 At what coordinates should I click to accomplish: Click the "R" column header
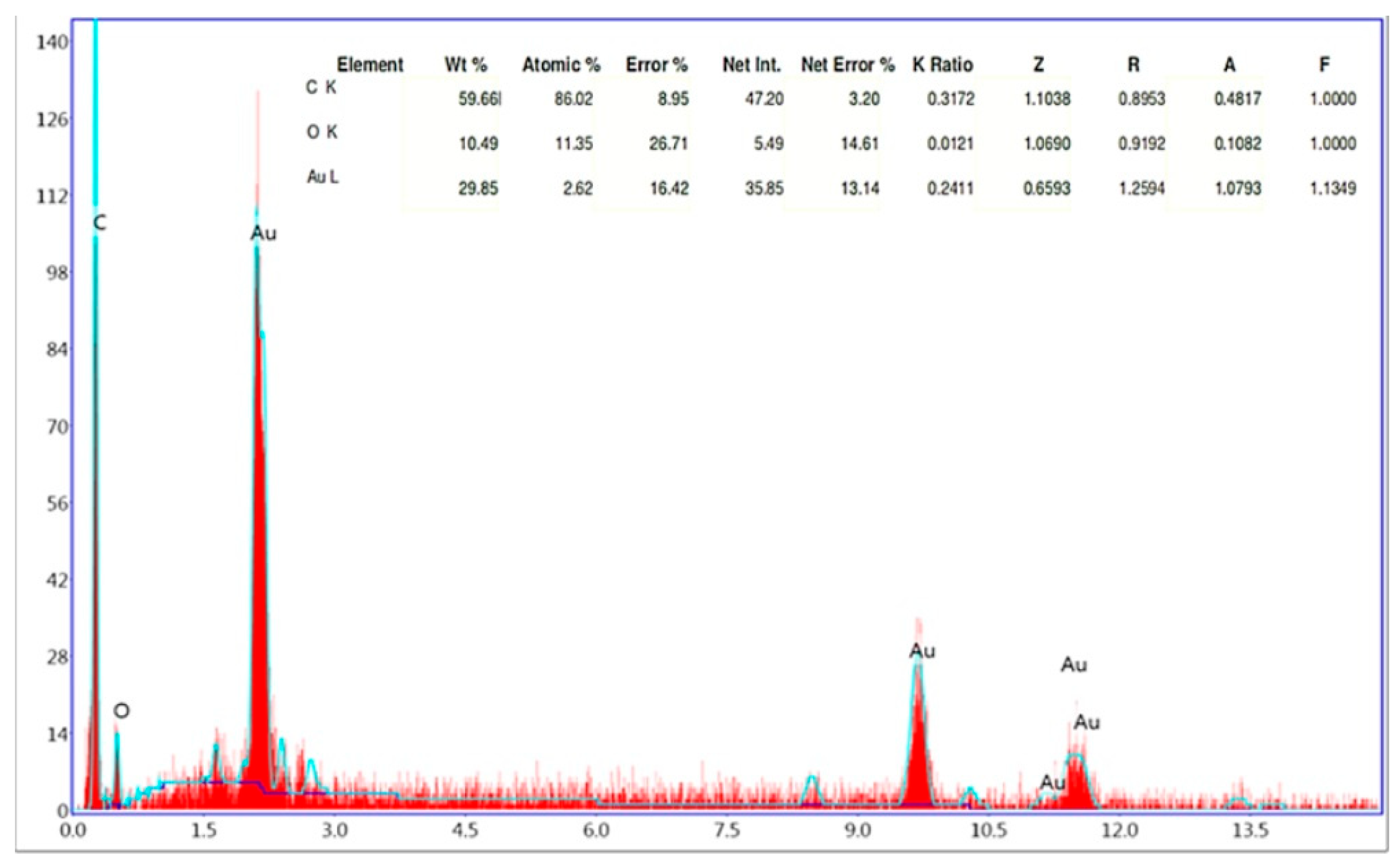click(x=1134, y=65)
